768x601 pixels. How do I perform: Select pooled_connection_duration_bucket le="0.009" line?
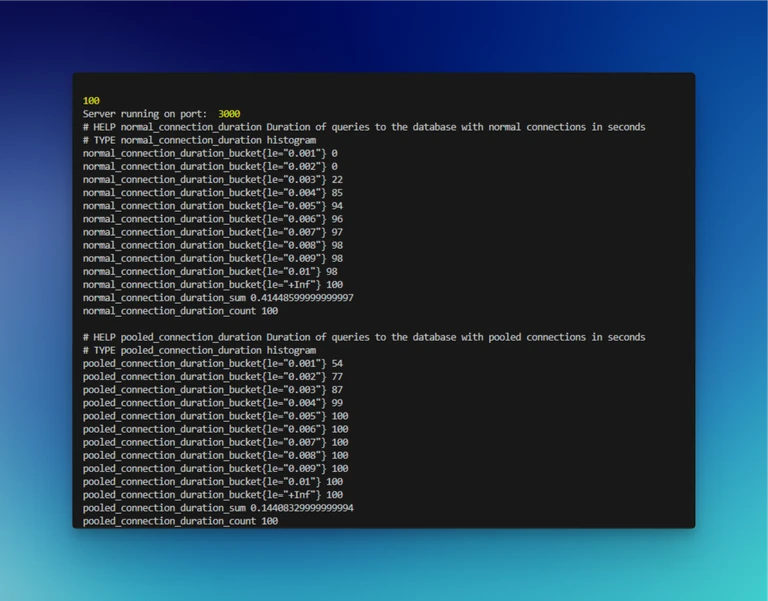[x=216, y=469]
